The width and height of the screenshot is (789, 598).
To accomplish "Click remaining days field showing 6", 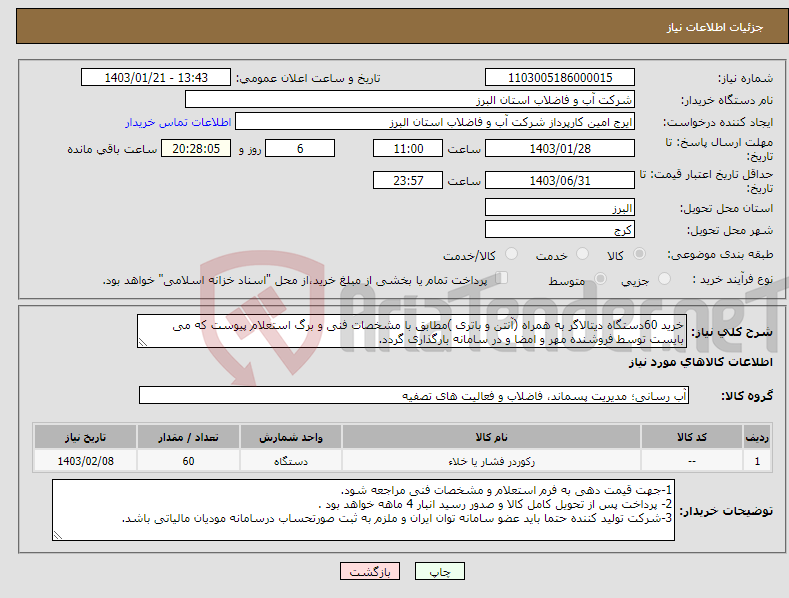I will pos(300,148).
